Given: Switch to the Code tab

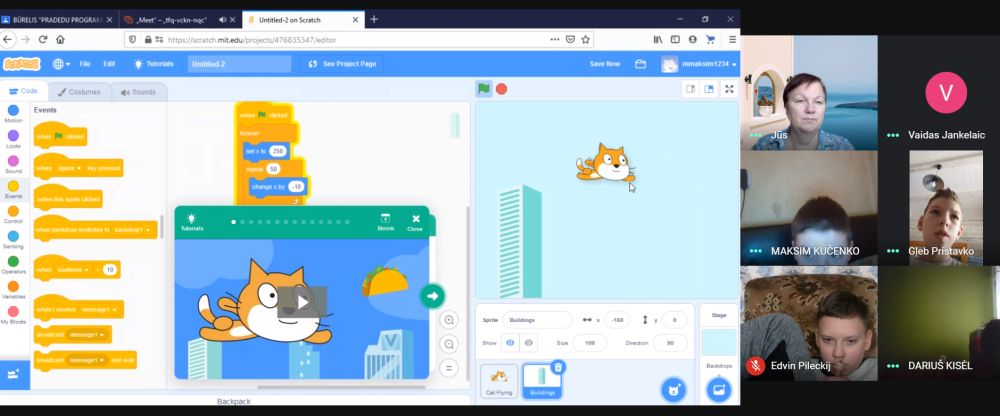Looking at the screenshot, I should pyautogui.click(x=24, y=91).
